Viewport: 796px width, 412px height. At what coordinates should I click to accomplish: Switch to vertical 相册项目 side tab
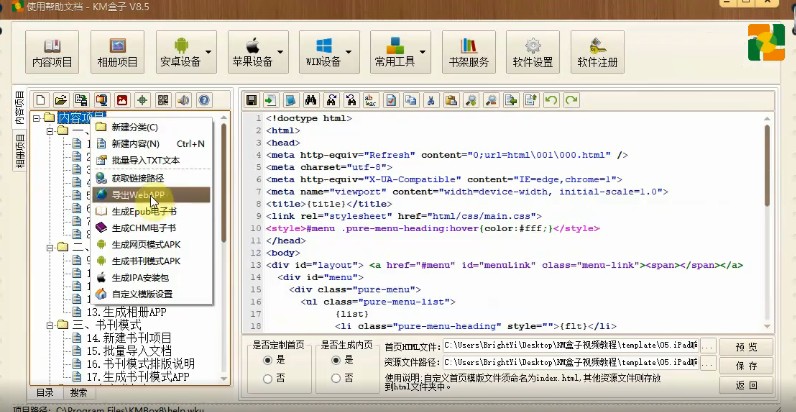pos(20,151)
